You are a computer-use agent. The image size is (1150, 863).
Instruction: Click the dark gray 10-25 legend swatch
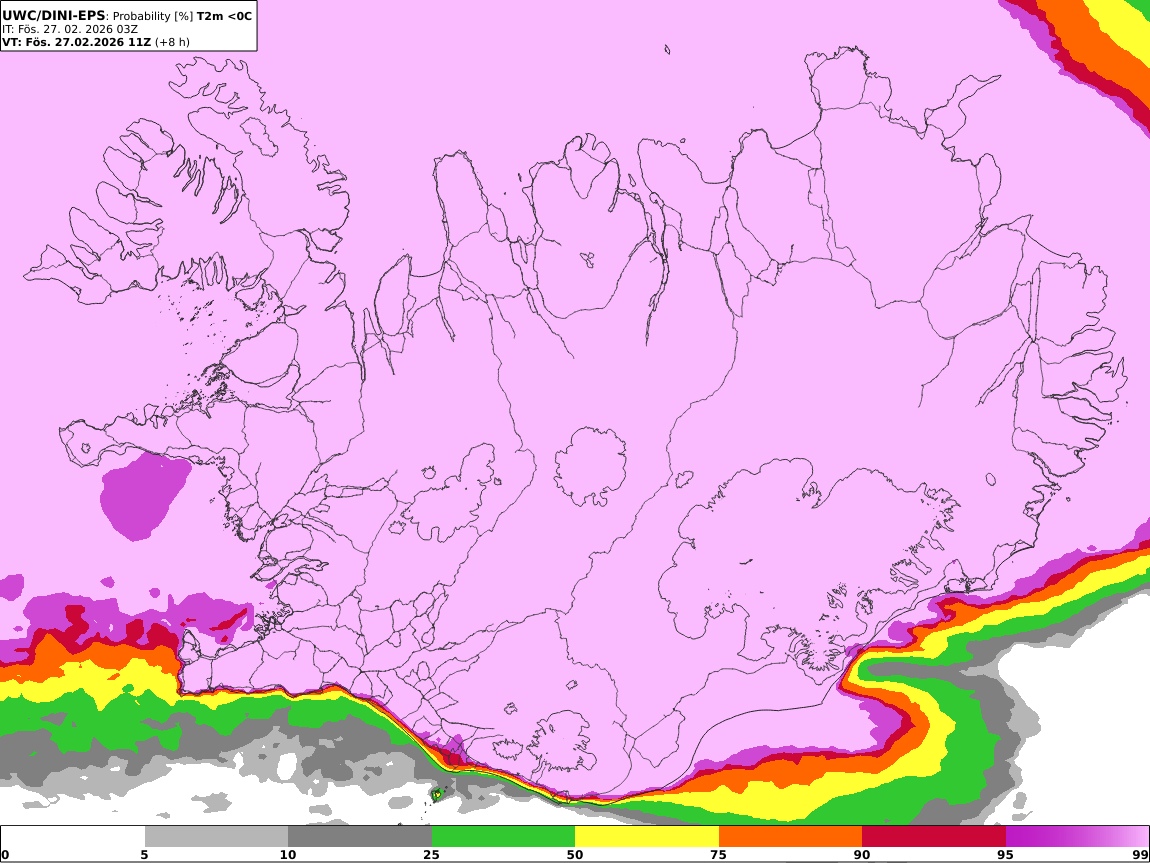pyautogui.click(x=360, y=837)
